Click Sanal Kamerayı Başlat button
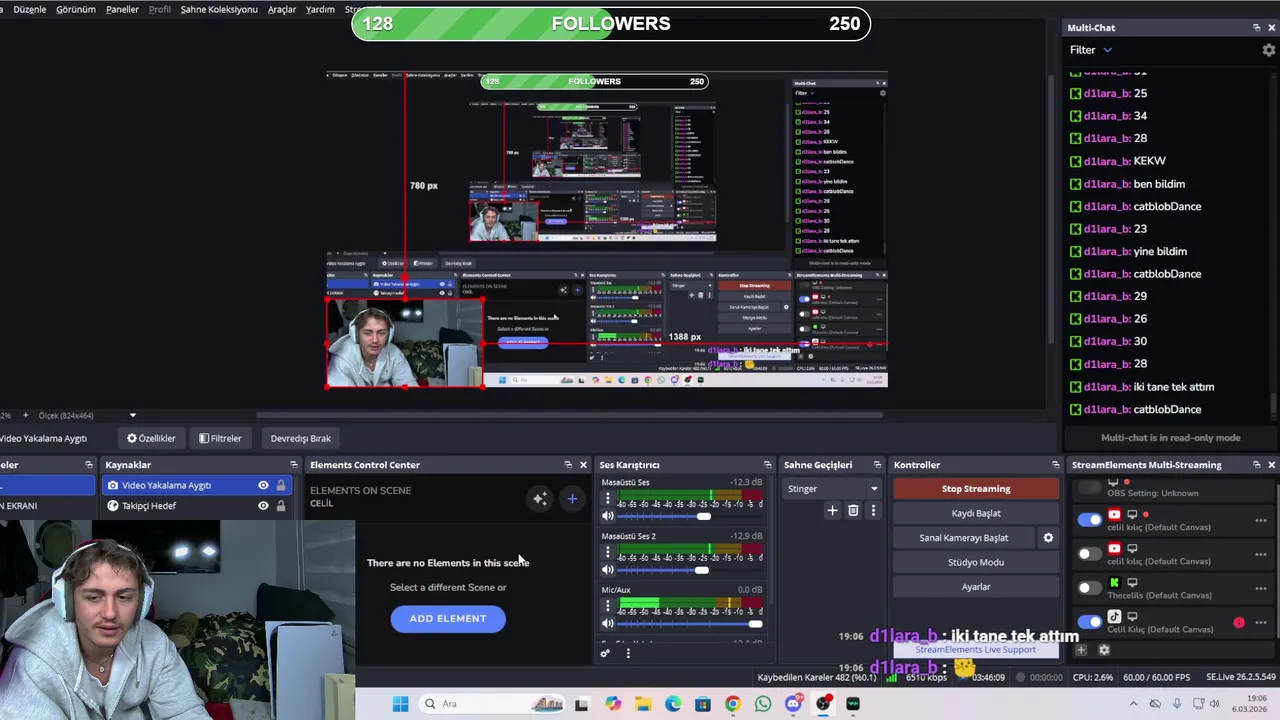1280x720 pixels. pos(964,538)
